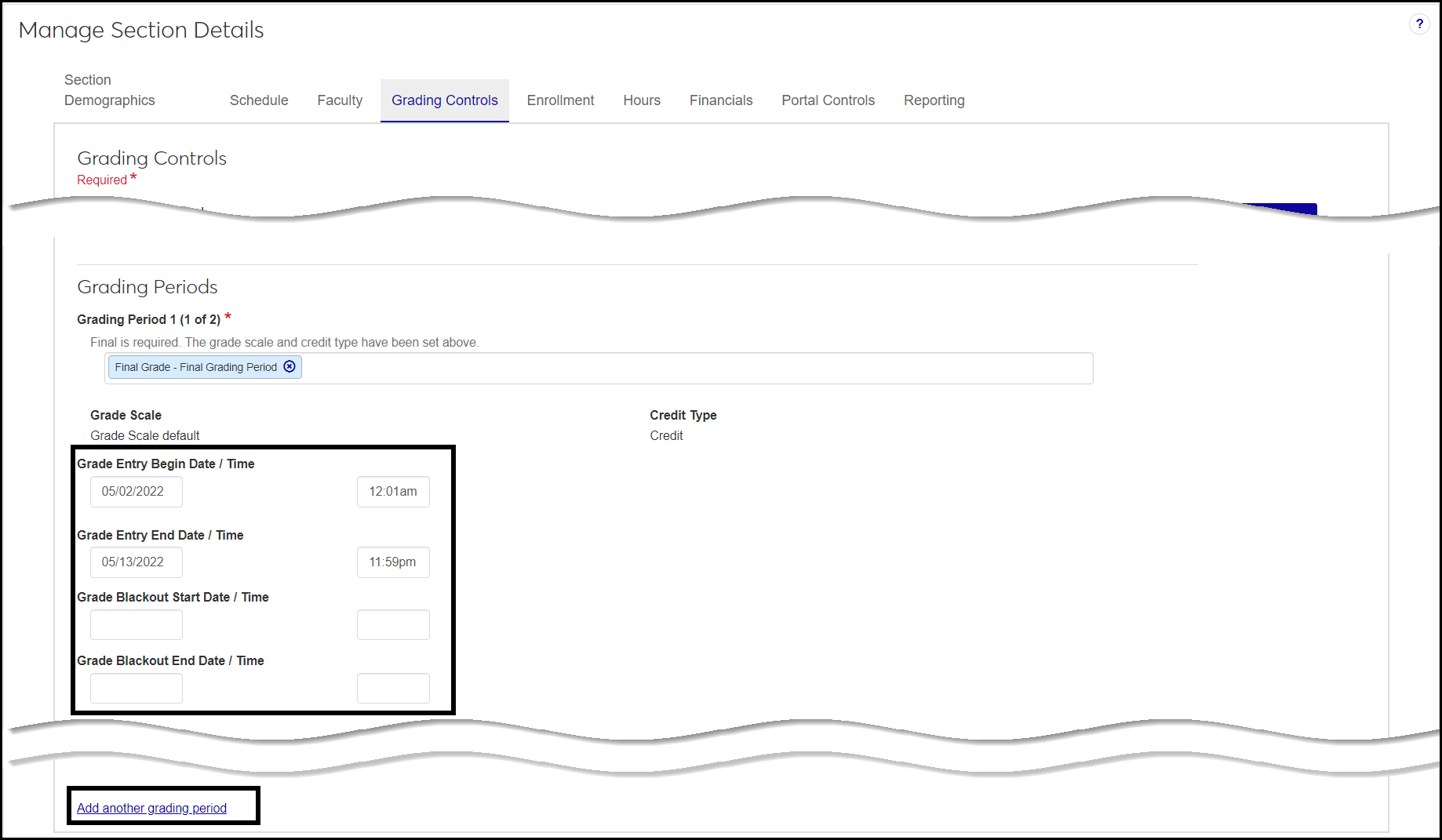Open the Section Demographics tab
Screen dimensions: 1442x840
coord(109,90)
